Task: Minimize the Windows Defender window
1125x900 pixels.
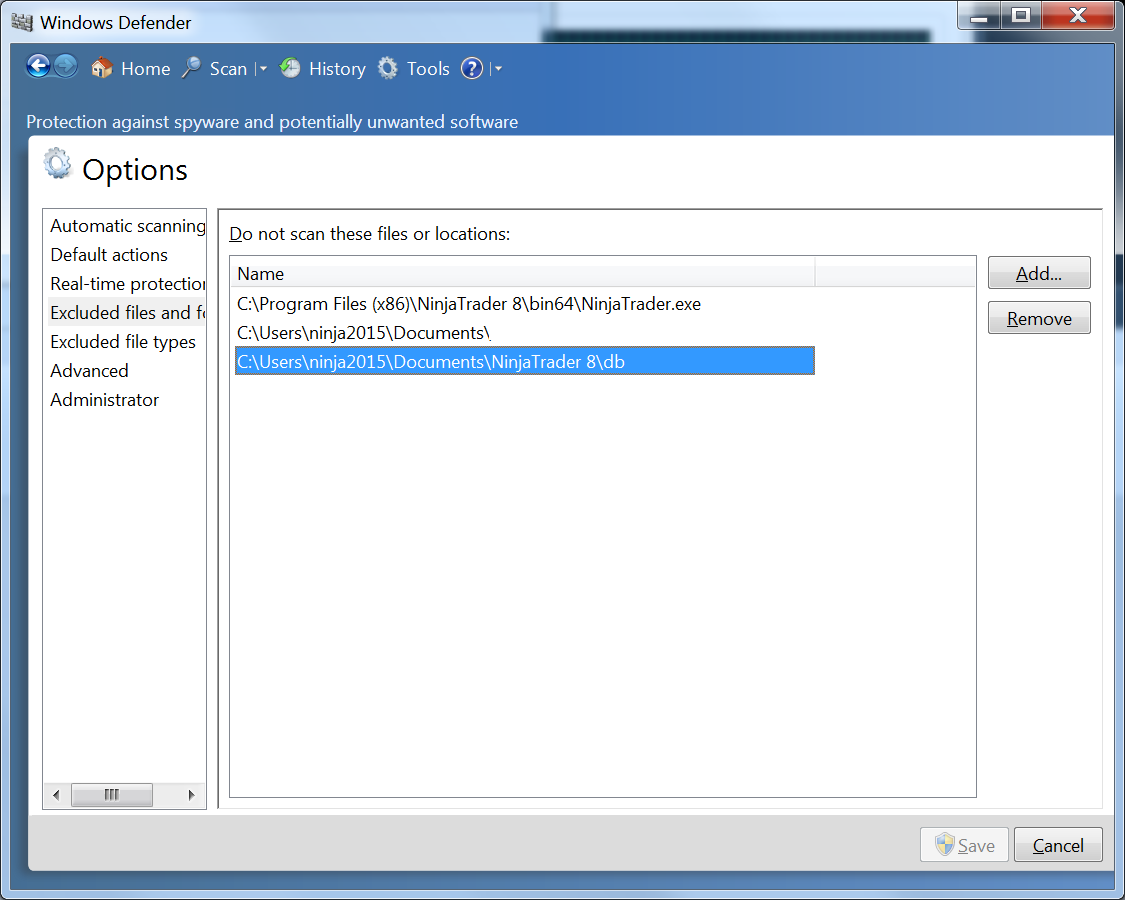Action: (979, 16)
